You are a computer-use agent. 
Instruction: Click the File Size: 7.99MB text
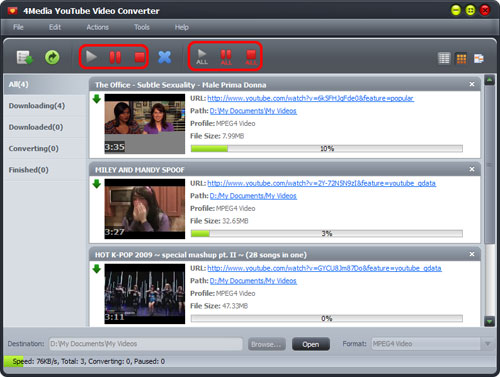tap(217, 136)
